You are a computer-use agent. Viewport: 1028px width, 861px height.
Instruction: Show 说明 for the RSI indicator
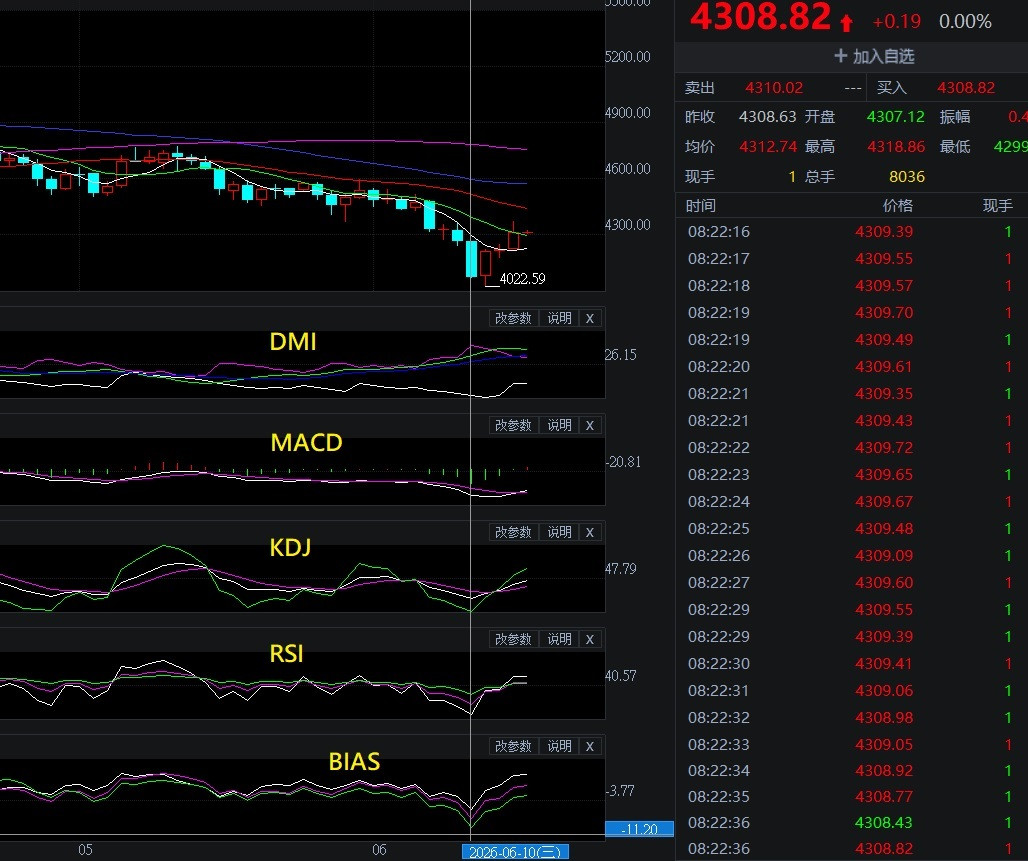[x=559, y=639]
